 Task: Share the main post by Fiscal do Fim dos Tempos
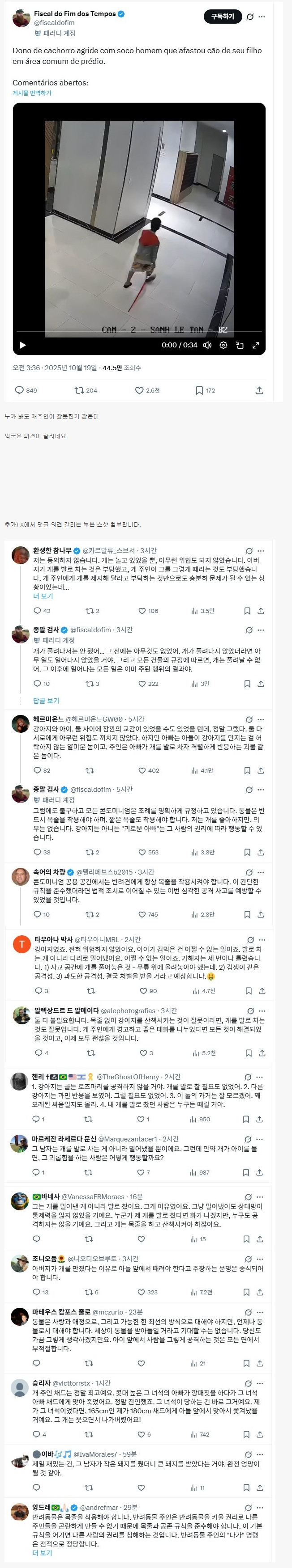click(x=259, y=390)
